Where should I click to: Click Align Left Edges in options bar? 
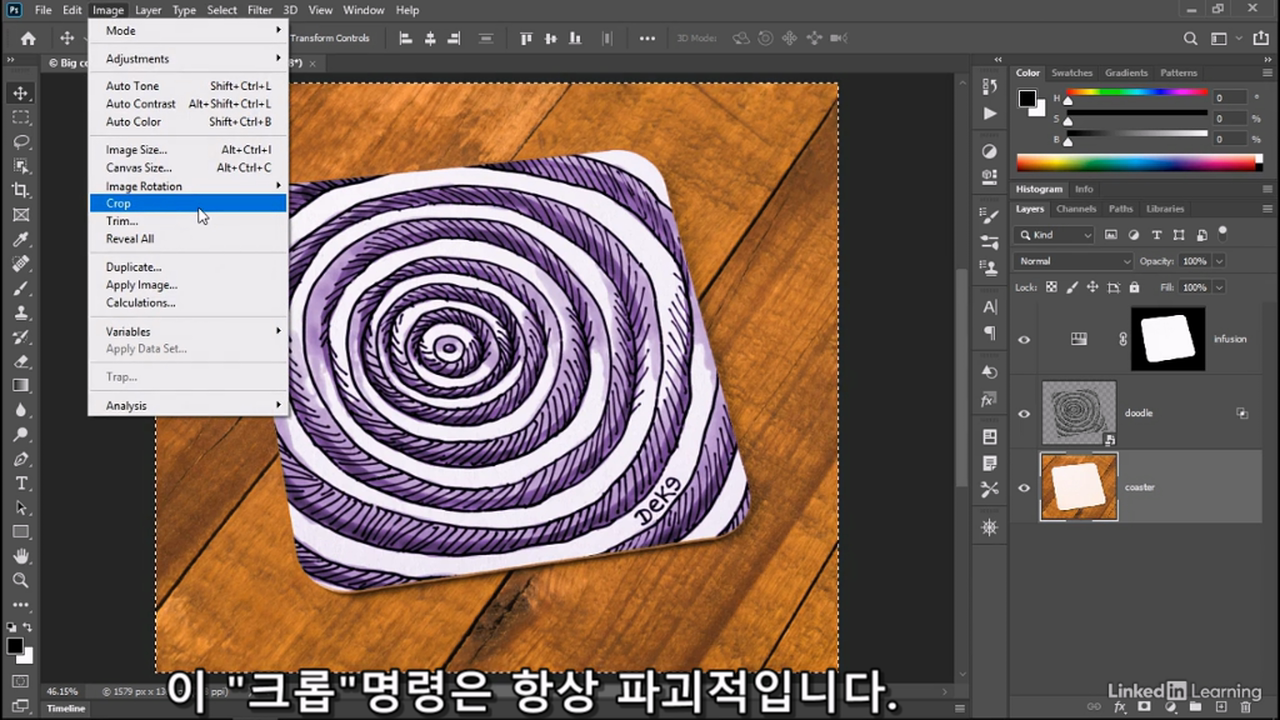[406, 38]
